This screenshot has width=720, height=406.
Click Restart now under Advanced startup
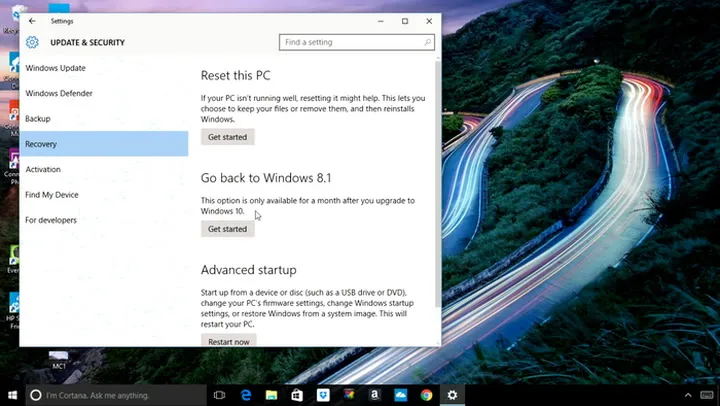point(229,341)
